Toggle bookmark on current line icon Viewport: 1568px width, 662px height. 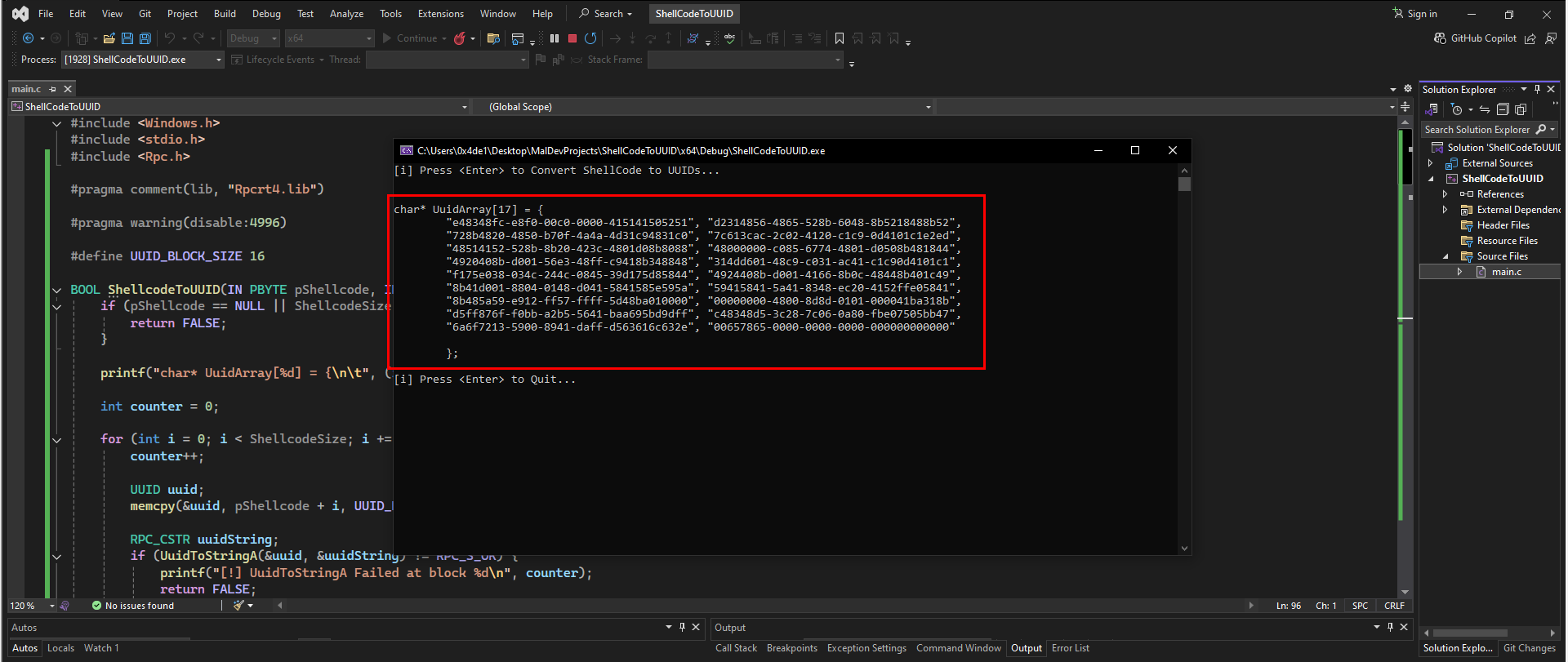click(840, 38)
